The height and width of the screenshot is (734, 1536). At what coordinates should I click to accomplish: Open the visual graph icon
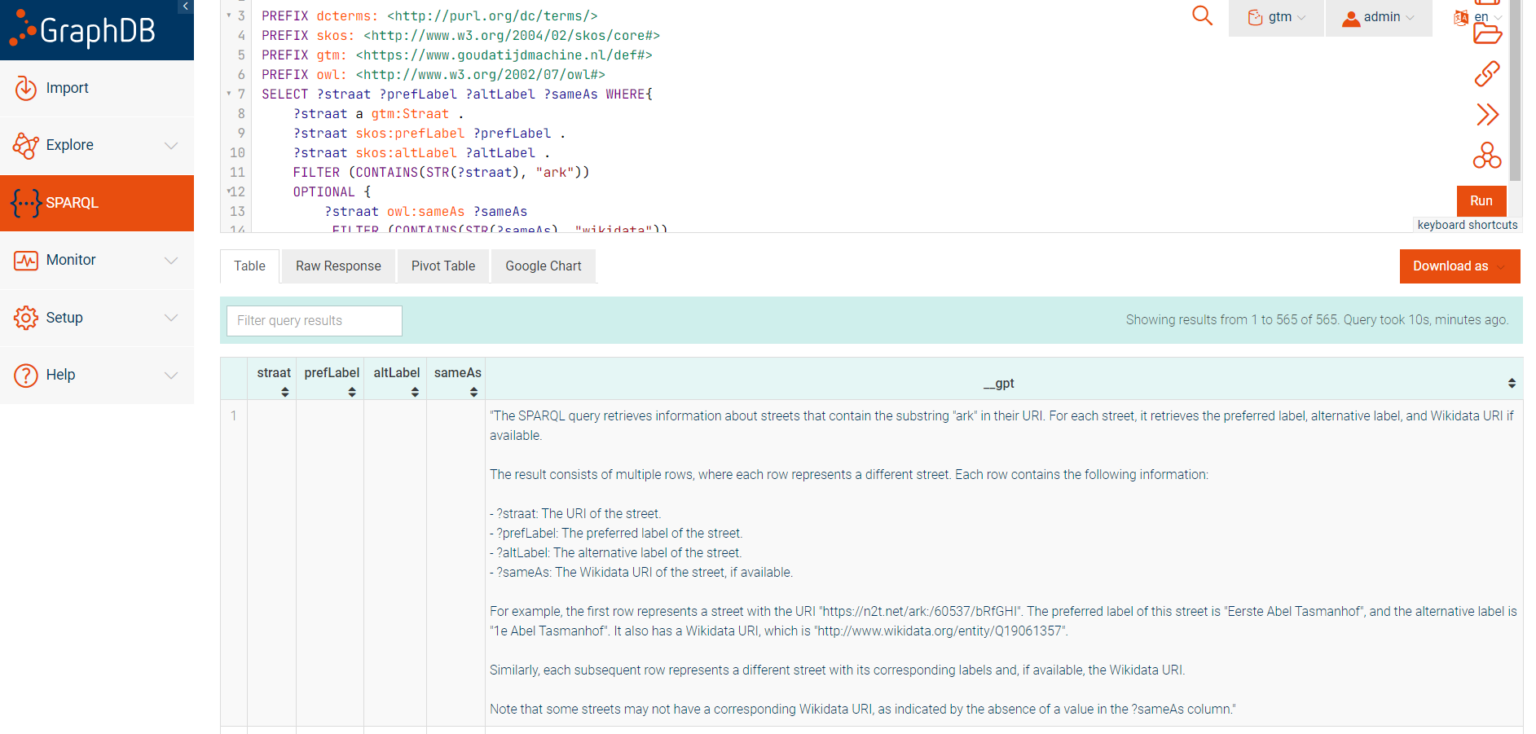1487,156
